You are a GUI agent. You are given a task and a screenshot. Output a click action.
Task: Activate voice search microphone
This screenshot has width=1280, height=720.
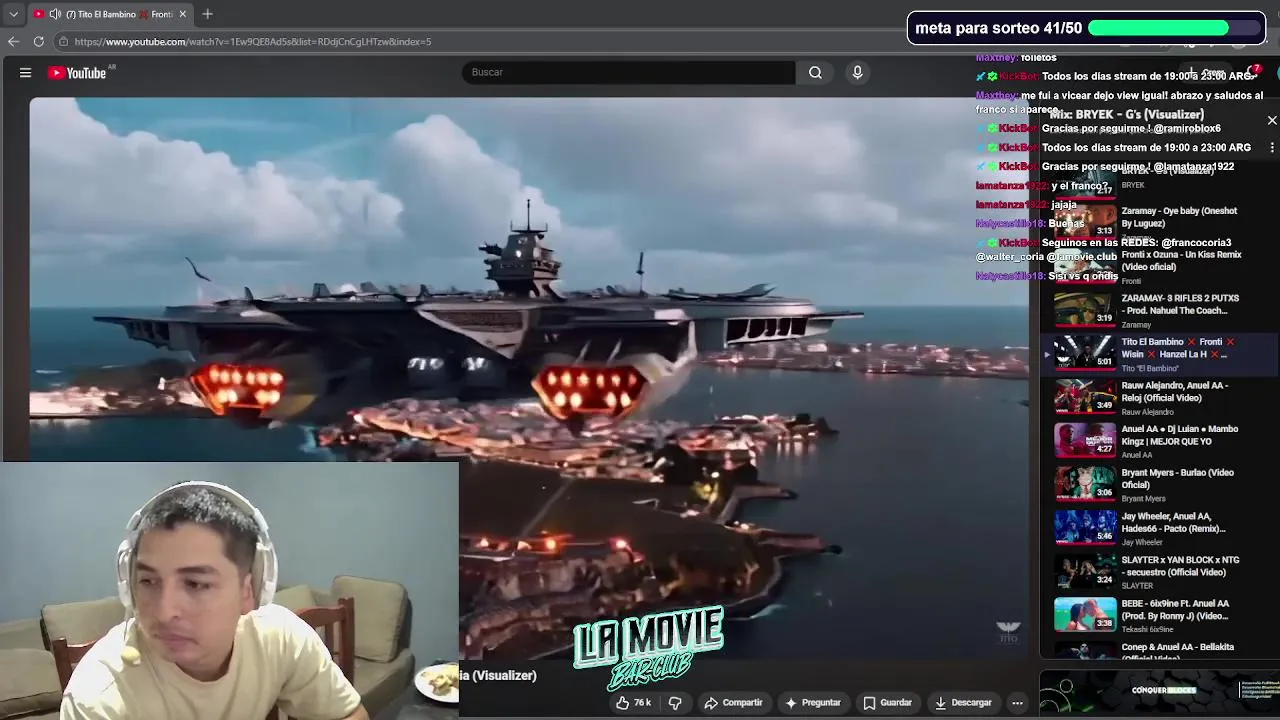point(857,72)
